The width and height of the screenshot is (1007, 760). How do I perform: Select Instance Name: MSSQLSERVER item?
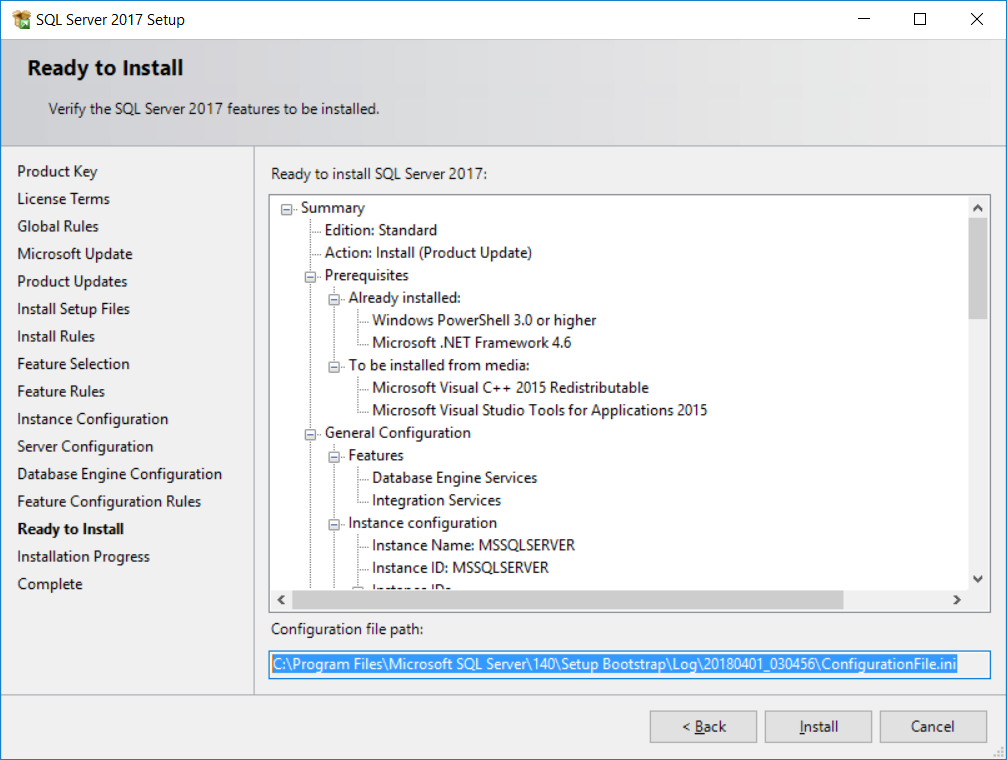(x=473, y=545)
